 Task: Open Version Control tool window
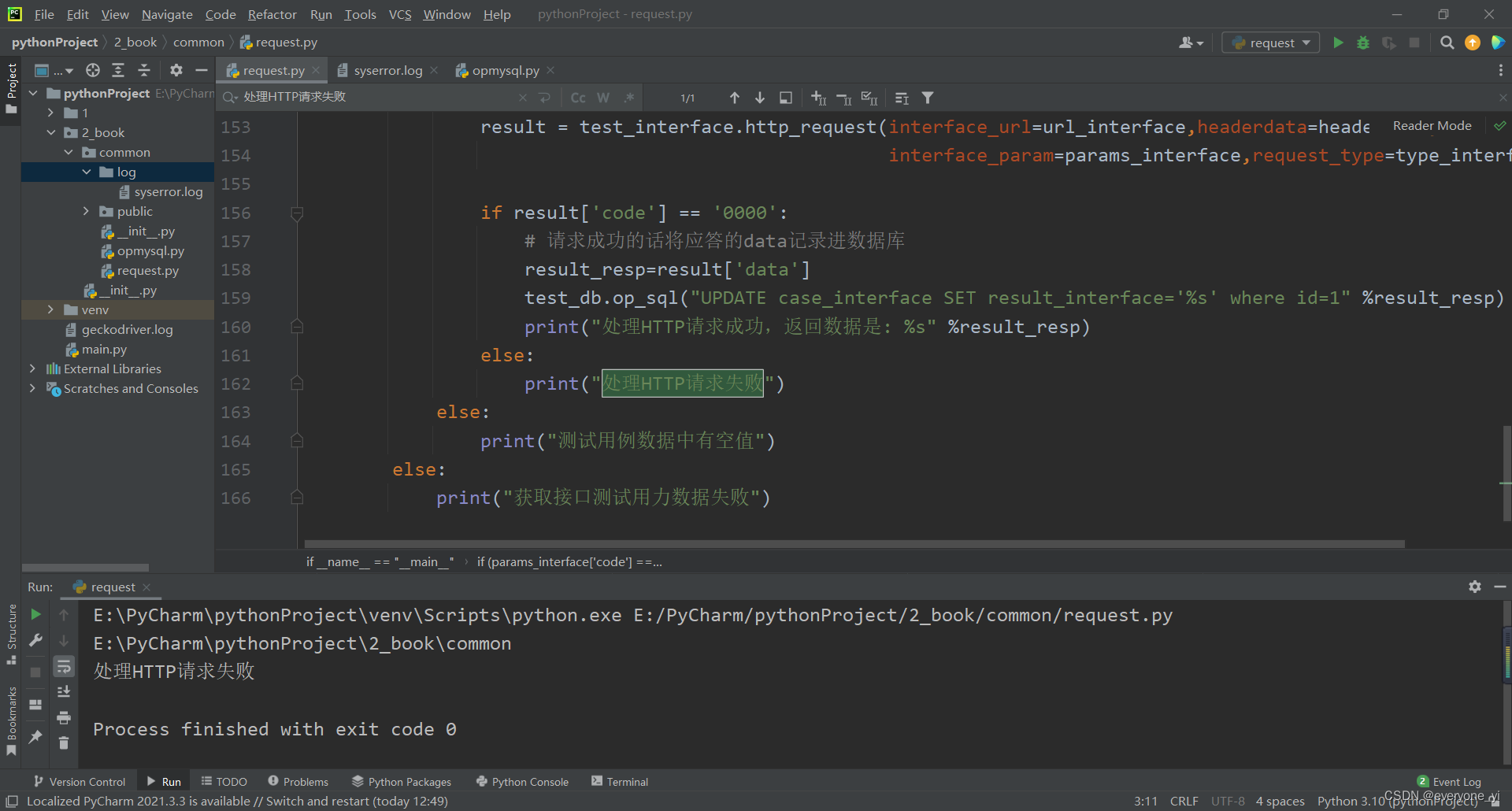tap(79, 781)
